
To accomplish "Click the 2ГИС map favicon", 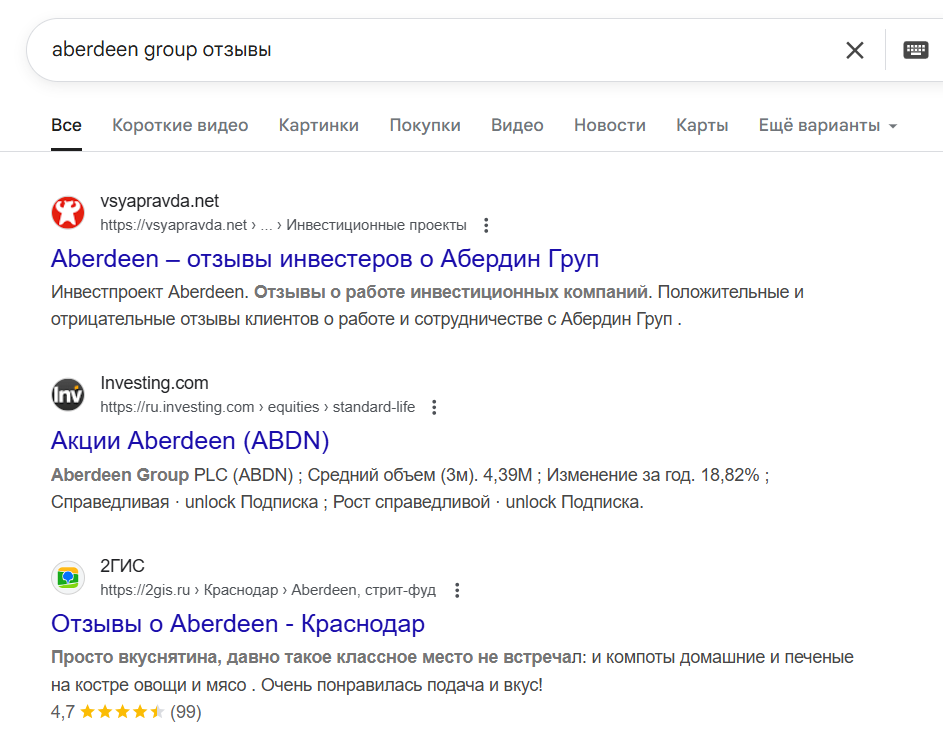I will (x=68, y=578).
